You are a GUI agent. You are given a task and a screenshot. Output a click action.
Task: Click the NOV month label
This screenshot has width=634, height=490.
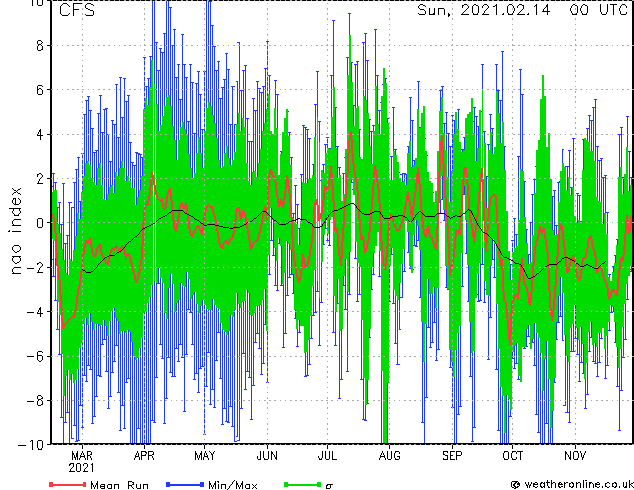point(575,456)
